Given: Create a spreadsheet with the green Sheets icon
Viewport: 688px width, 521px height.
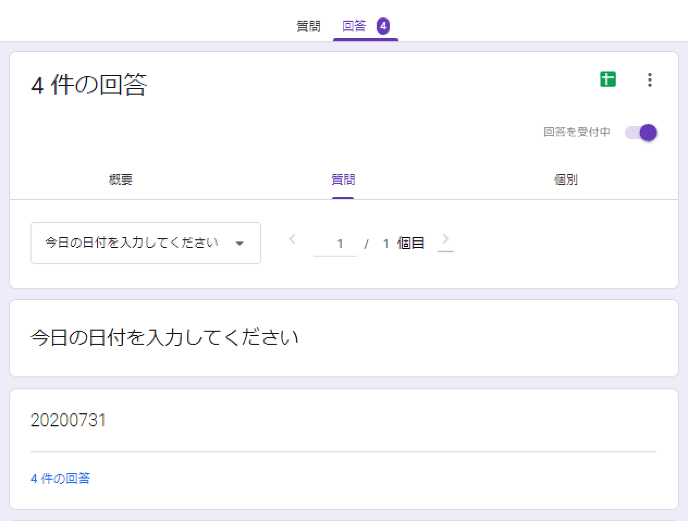Looking at the screenshot, I should pos(608,80).
